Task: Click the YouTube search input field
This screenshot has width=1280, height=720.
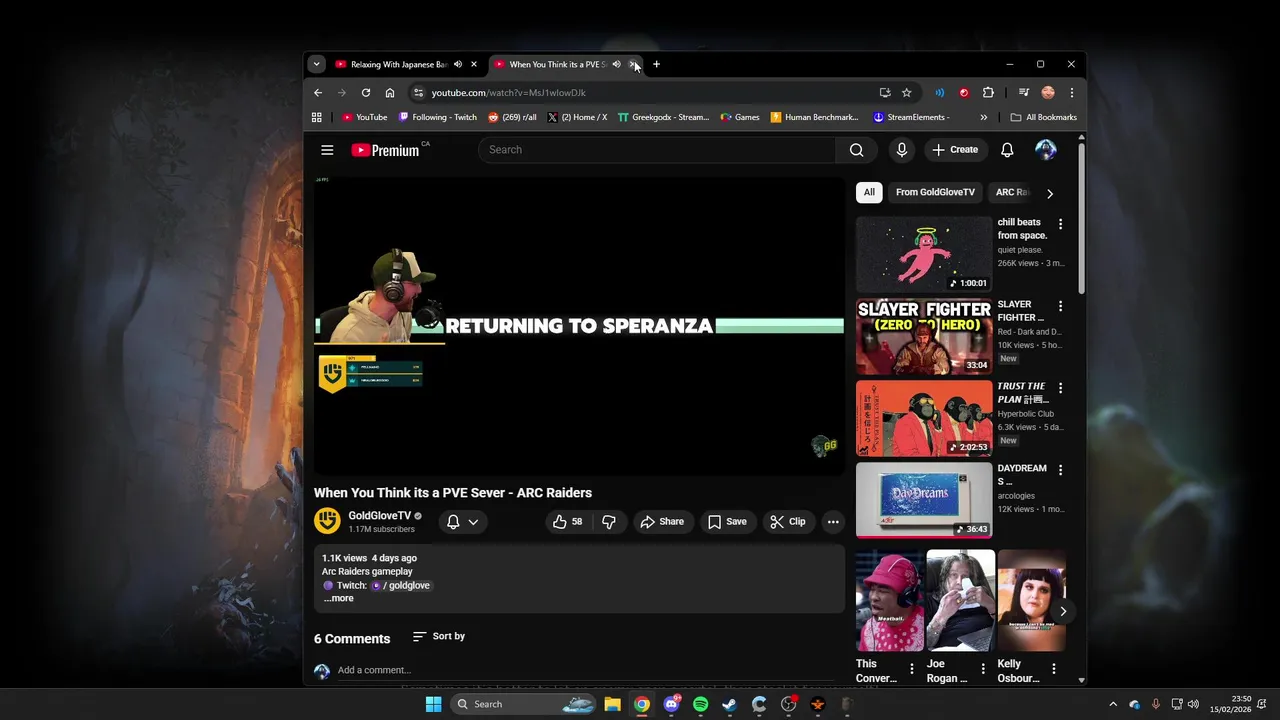Action: (x=657, y=150)
